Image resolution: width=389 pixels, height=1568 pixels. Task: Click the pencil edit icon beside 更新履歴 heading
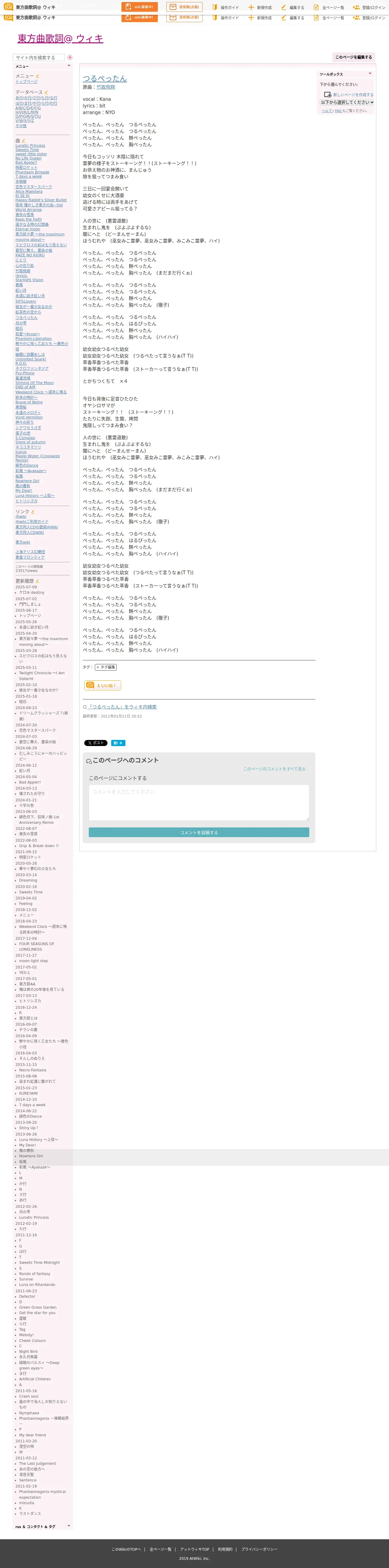tap(37, 581)
